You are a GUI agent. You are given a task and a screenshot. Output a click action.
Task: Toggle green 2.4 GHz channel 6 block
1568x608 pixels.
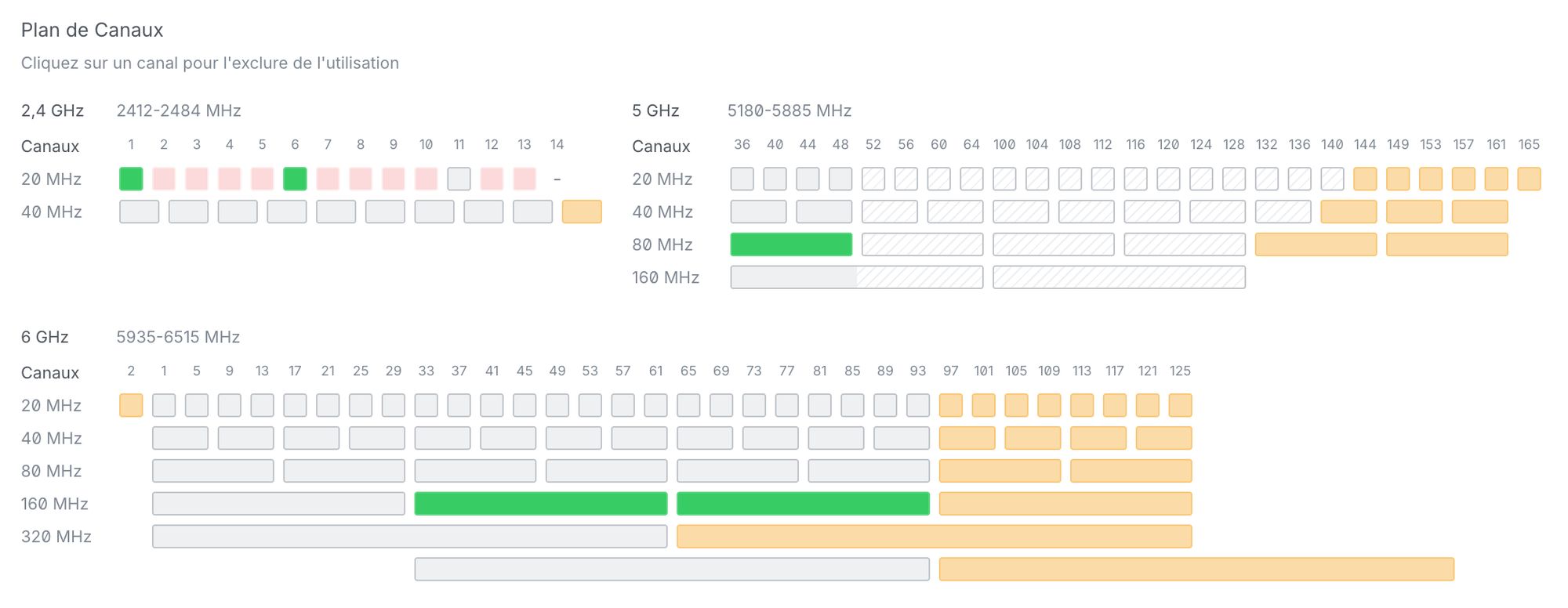tap(295, 179)
